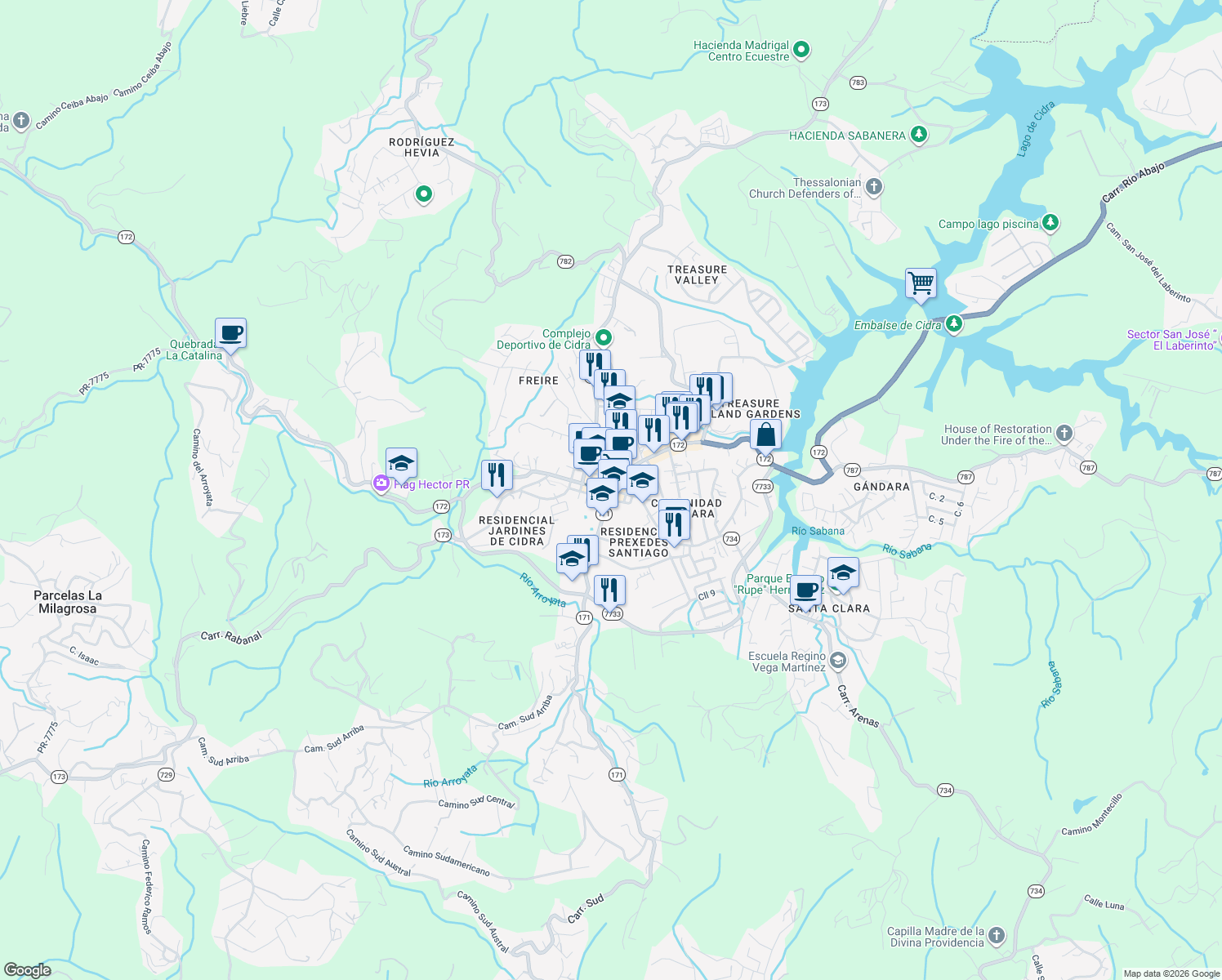Screen dimensions: 1222x980
Task: Open the park icon at Campo lago piscina
Action: tap(1050, 221)
